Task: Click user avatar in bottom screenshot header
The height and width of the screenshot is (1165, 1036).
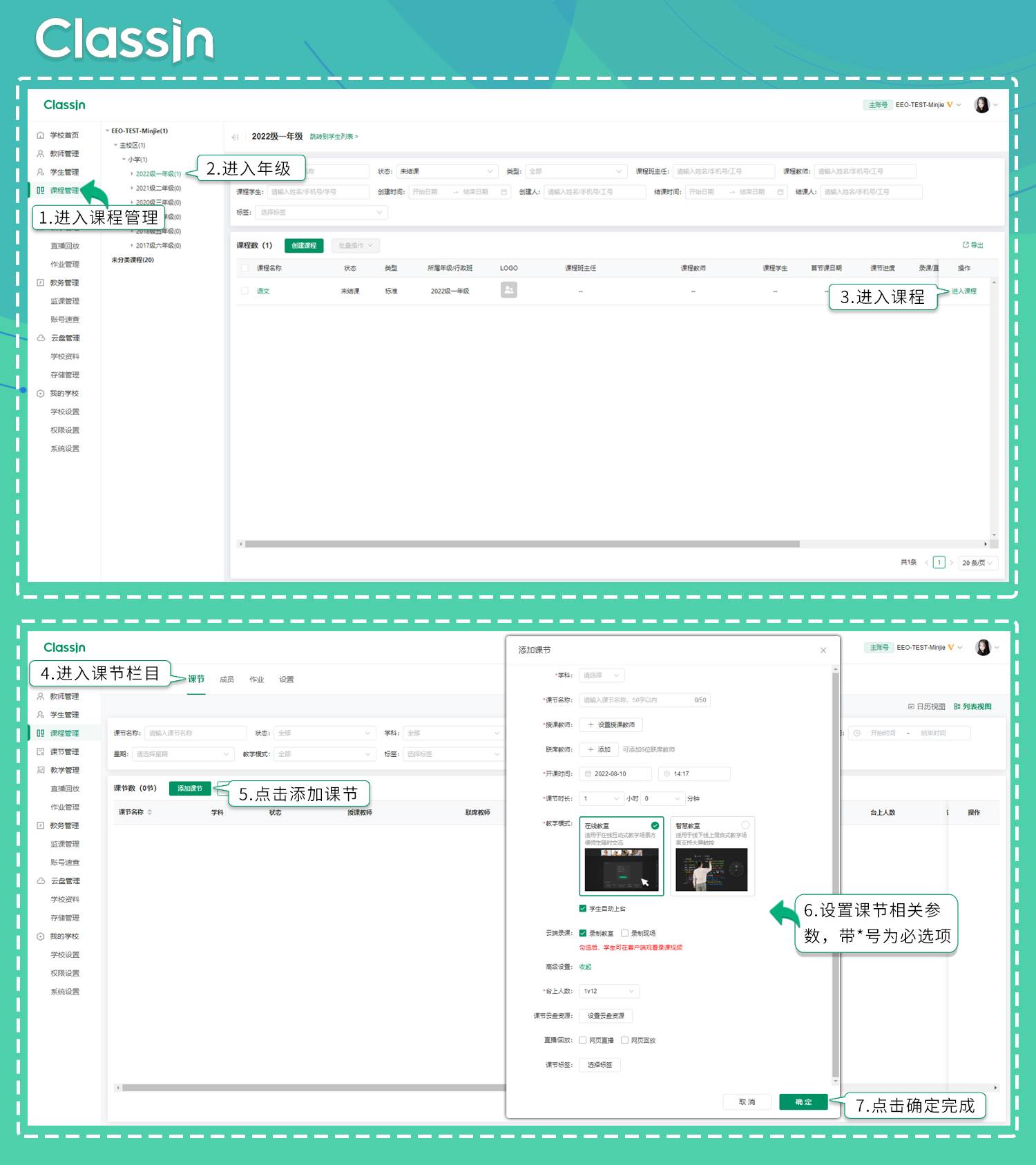Action: tap(983, 647)
